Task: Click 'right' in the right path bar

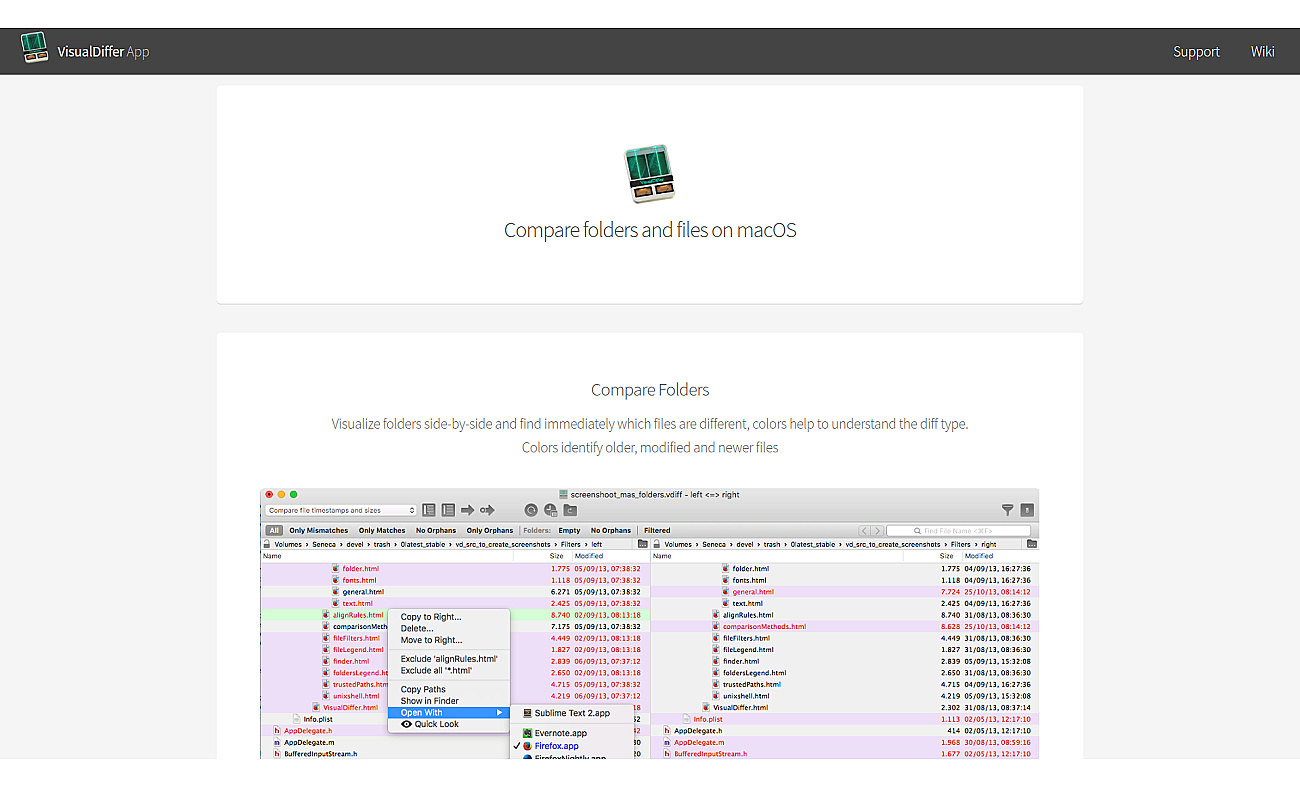Action: point(989,545)
